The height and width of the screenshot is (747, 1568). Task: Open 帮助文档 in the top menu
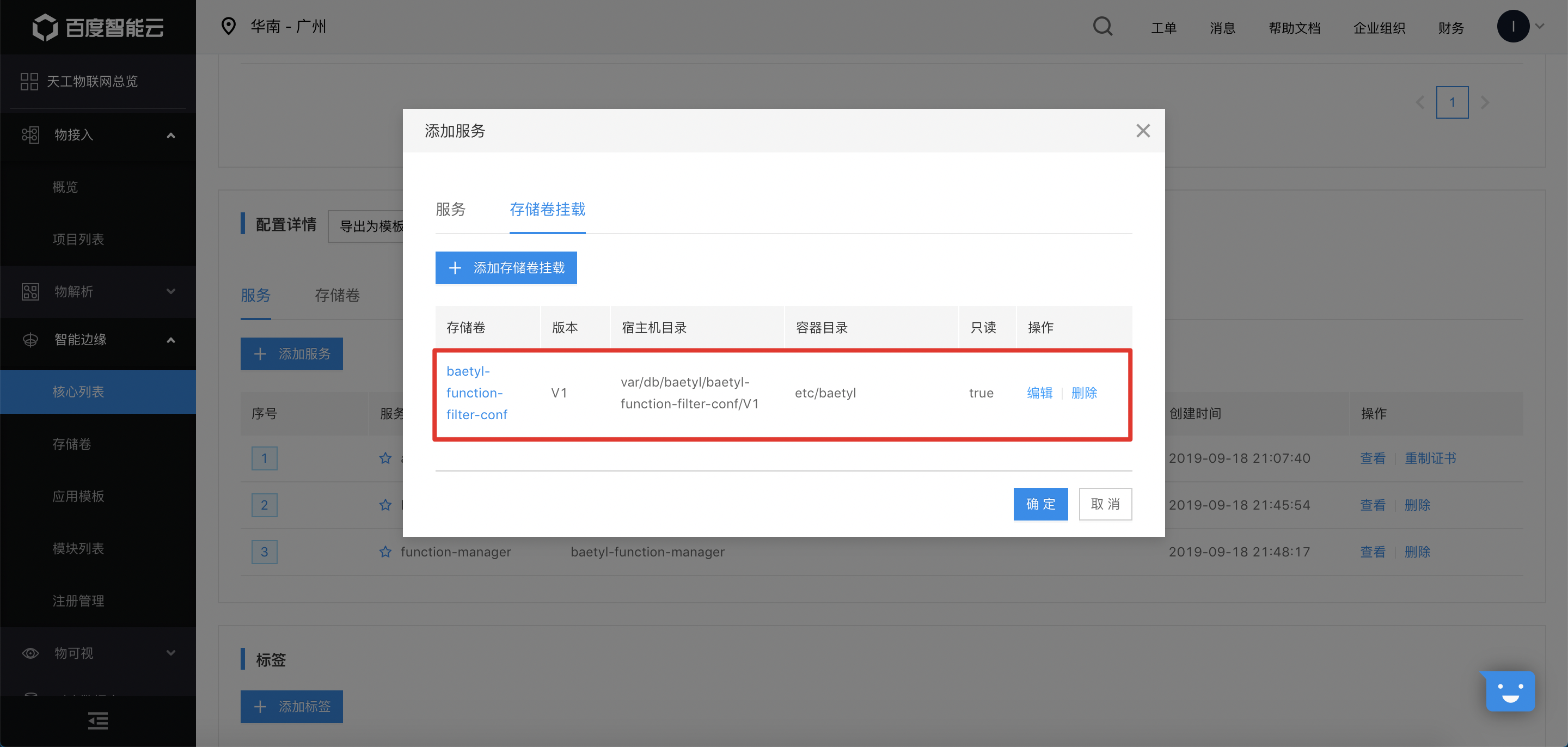[x=1295, y=28]
